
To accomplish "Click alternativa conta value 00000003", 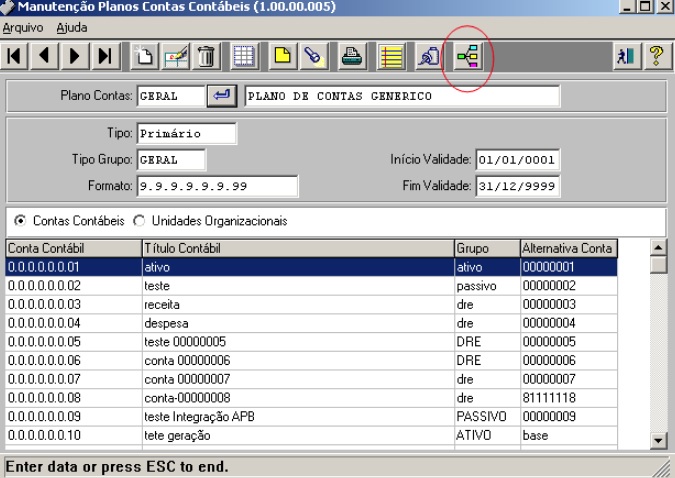I will (x=569, y=304).
